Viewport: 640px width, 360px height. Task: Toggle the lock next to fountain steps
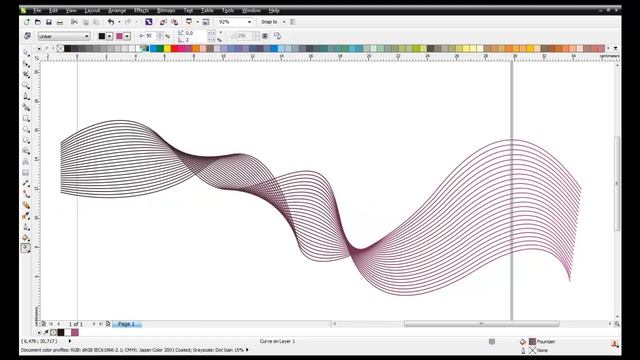point(265,36)
